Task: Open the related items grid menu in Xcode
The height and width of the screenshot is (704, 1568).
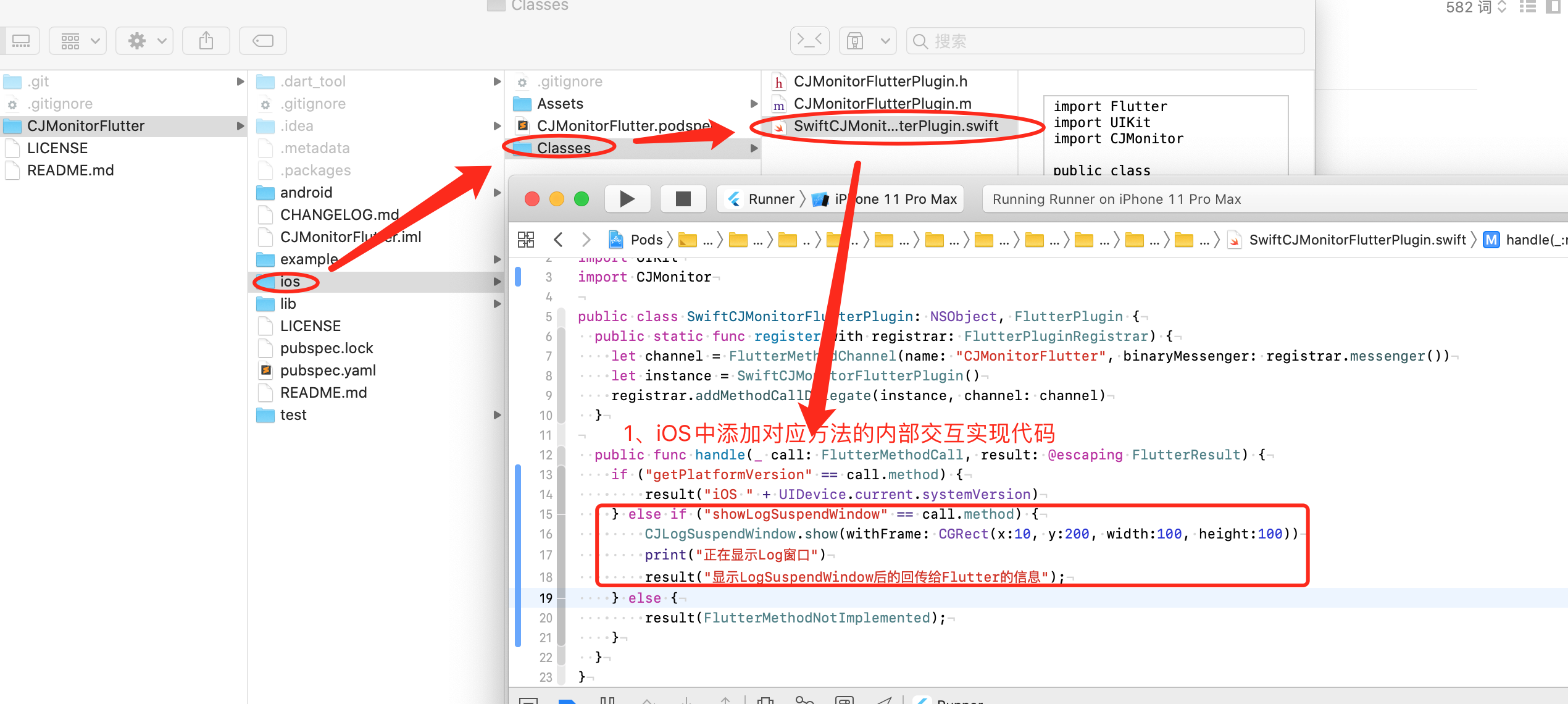Action: coord(526,240)
